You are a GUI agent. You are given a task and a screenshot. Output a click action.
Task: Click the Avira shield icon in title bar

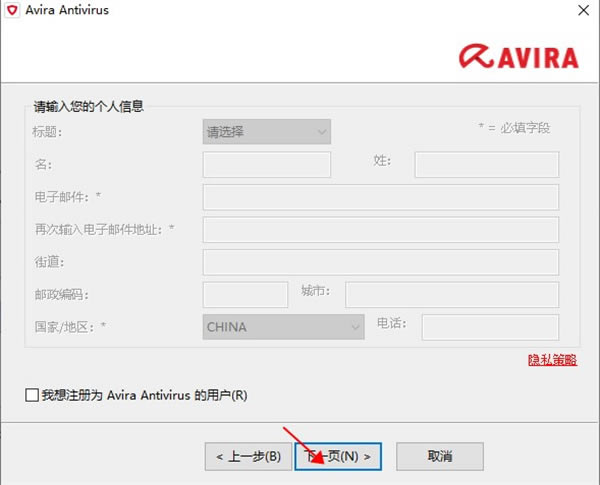pos(12,10)
